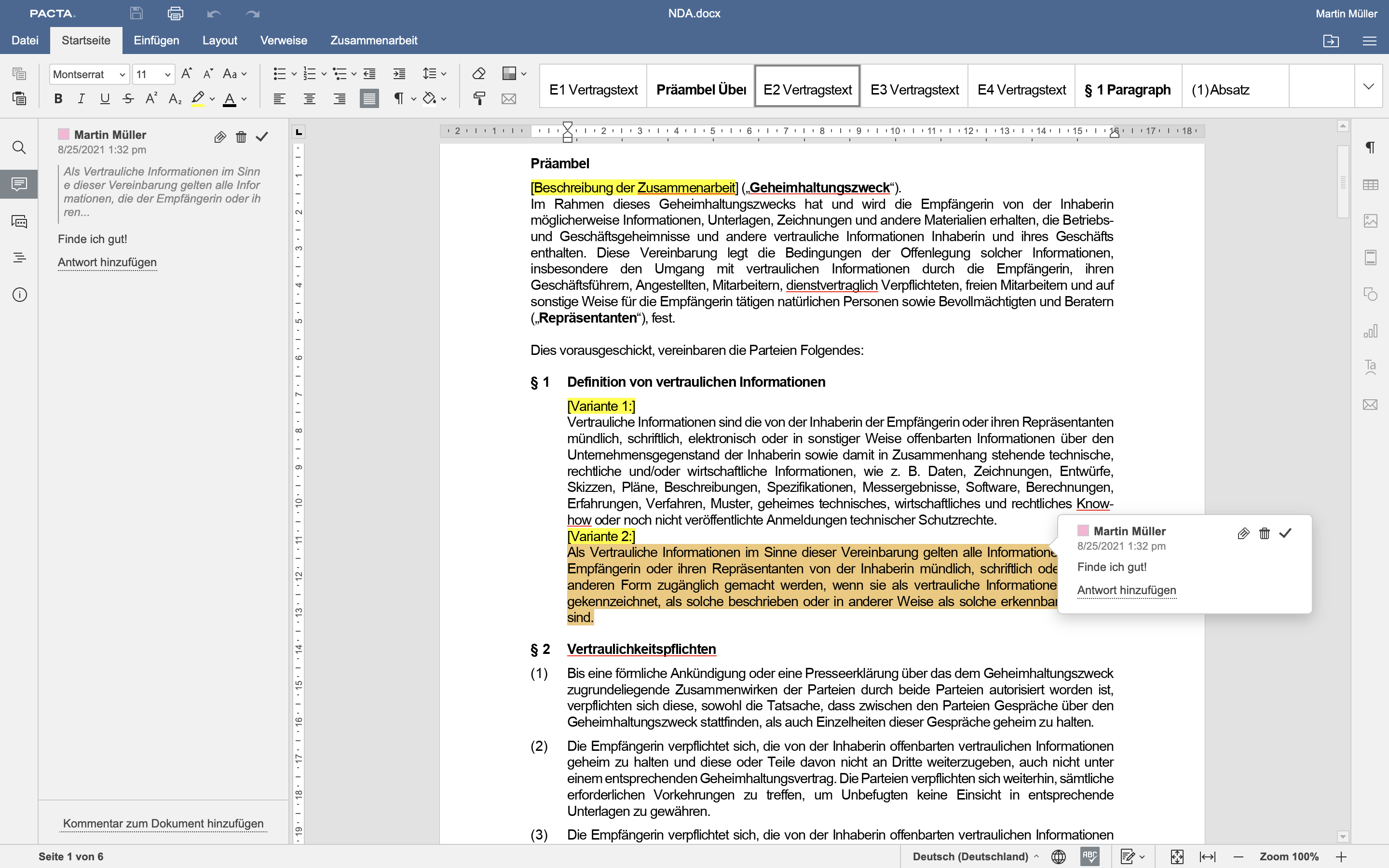
Task: Increase the paragraph indent
Action: coord(399,73)
